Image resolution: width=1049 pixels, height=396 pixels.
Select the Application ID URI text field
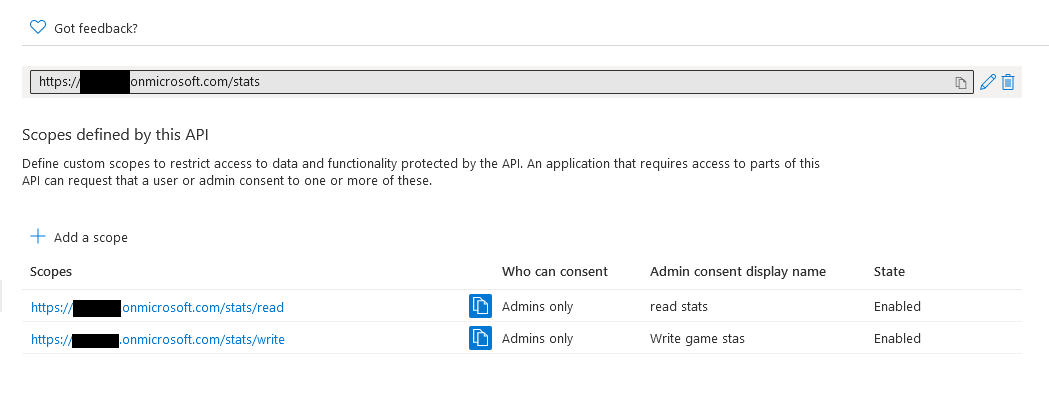(502, 82)
